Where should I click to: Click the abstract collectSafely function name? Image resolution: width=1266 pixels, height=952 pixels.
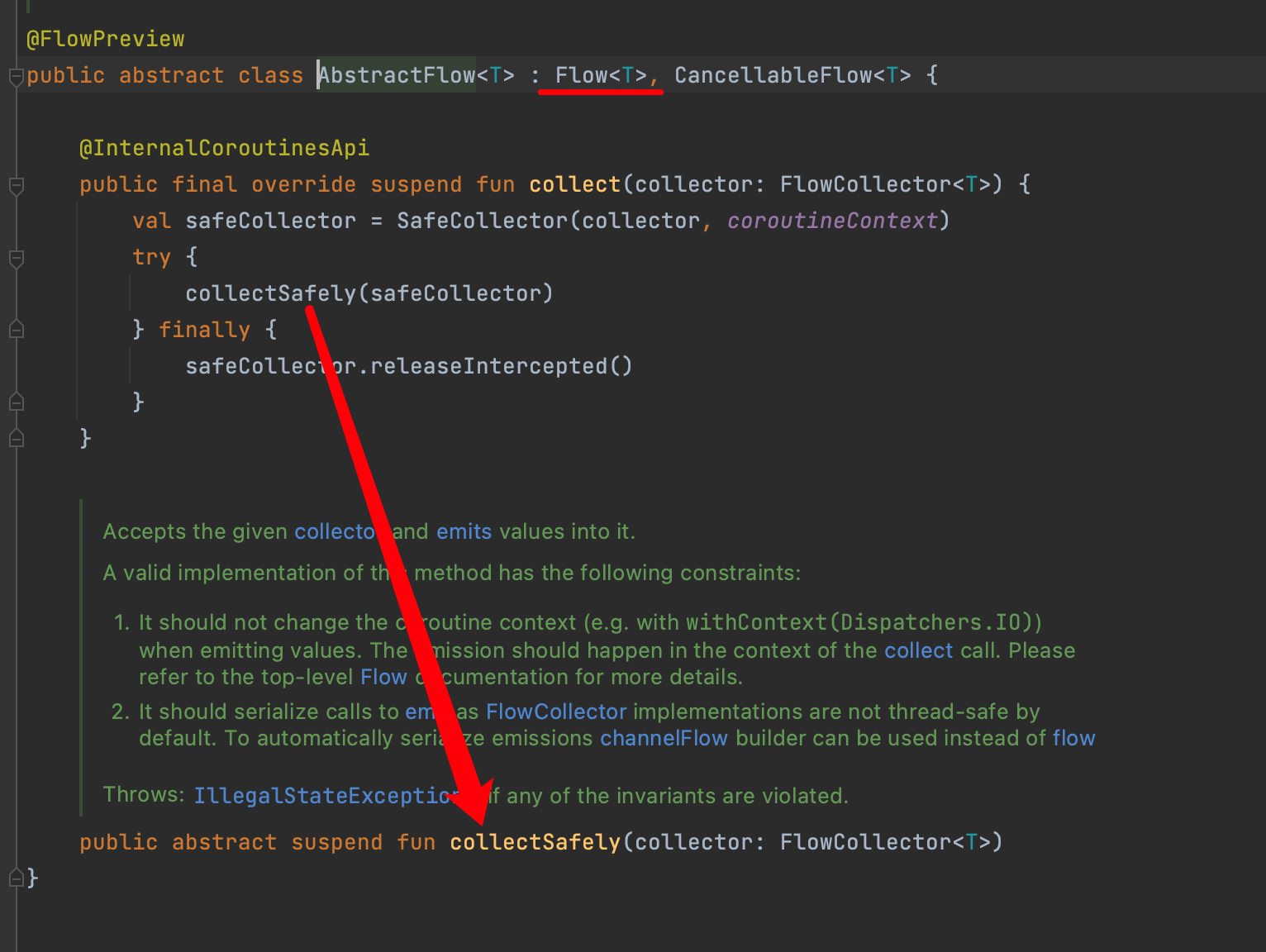535,842
